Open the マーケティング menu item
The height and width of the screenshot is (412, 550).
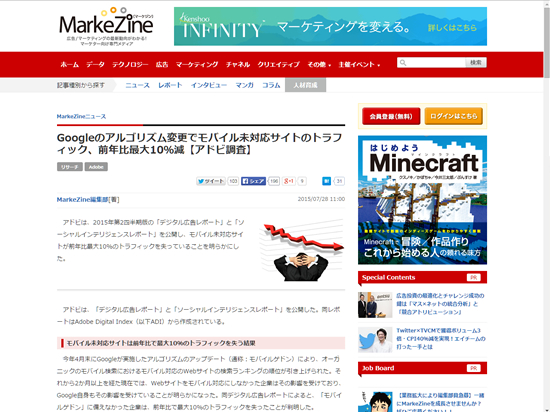197,65
